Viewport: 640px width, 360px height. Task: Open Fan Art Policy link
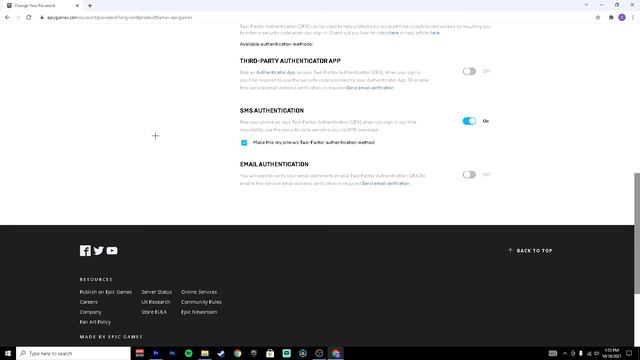click(x=95, y=322)
